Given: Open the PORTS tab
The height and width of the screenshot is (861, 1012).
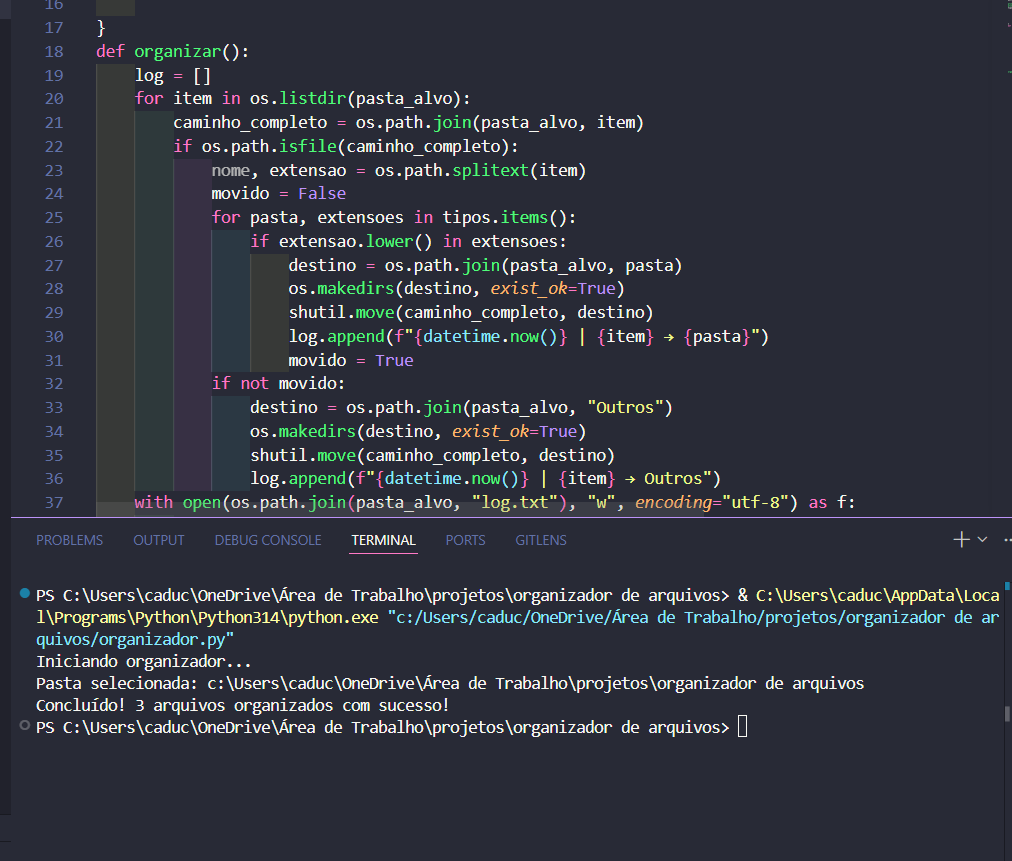Looking at the screenshot, I should [465, 540].
